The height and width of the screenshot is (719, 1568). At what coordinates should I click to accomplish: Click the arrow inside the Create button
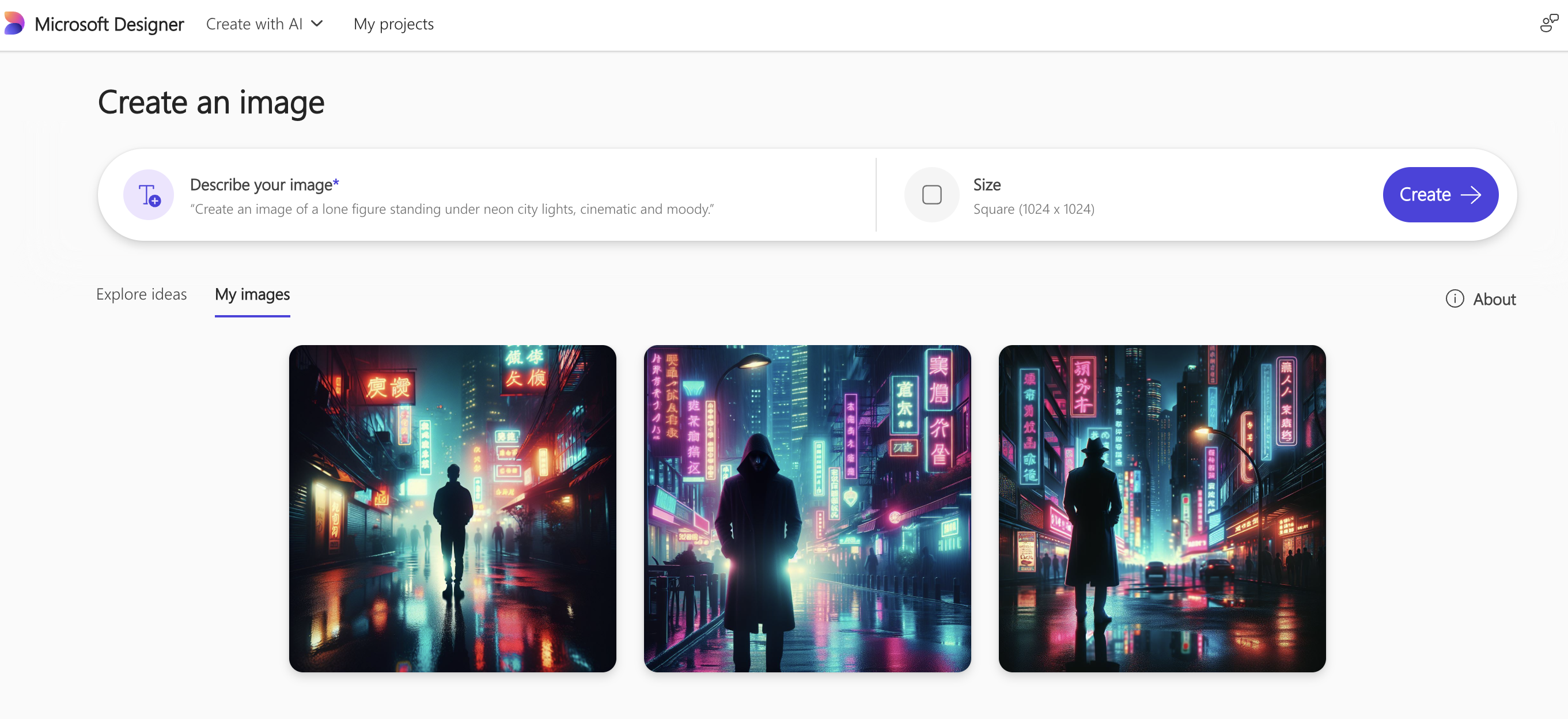point(1471,195)
